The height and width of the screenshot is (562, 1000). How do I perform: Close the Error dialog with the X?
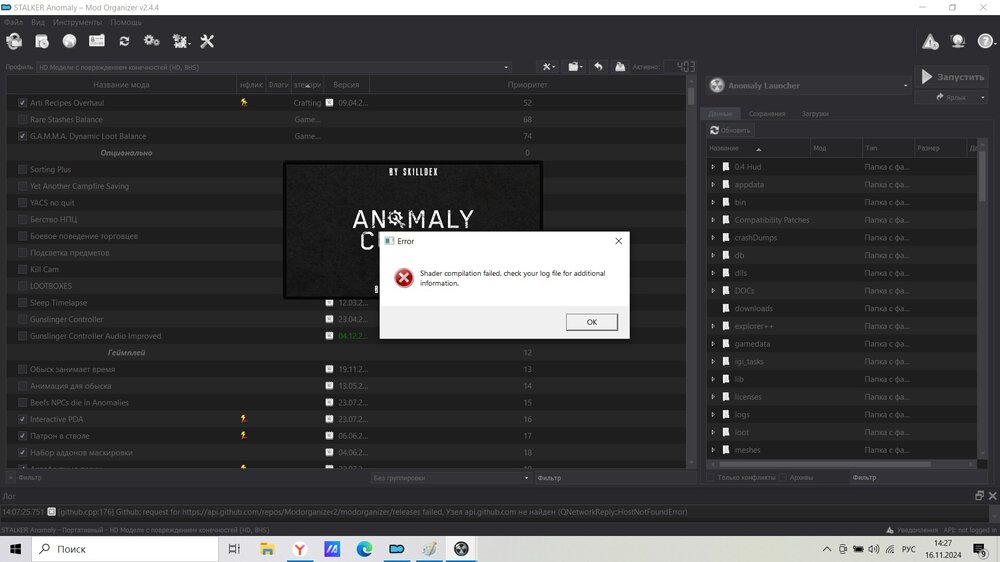click(618, 241)
